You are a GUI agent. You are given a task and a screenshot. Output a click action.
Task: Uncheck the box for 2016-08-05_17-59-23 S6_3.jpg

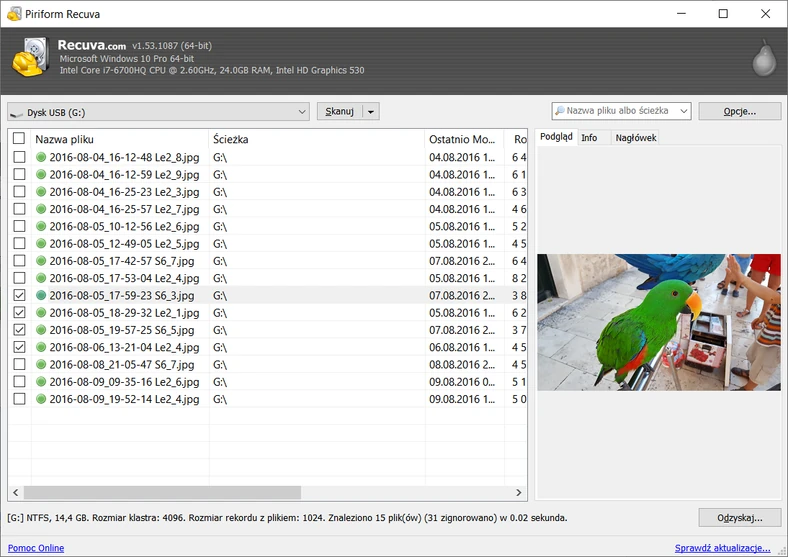point(19,295)
